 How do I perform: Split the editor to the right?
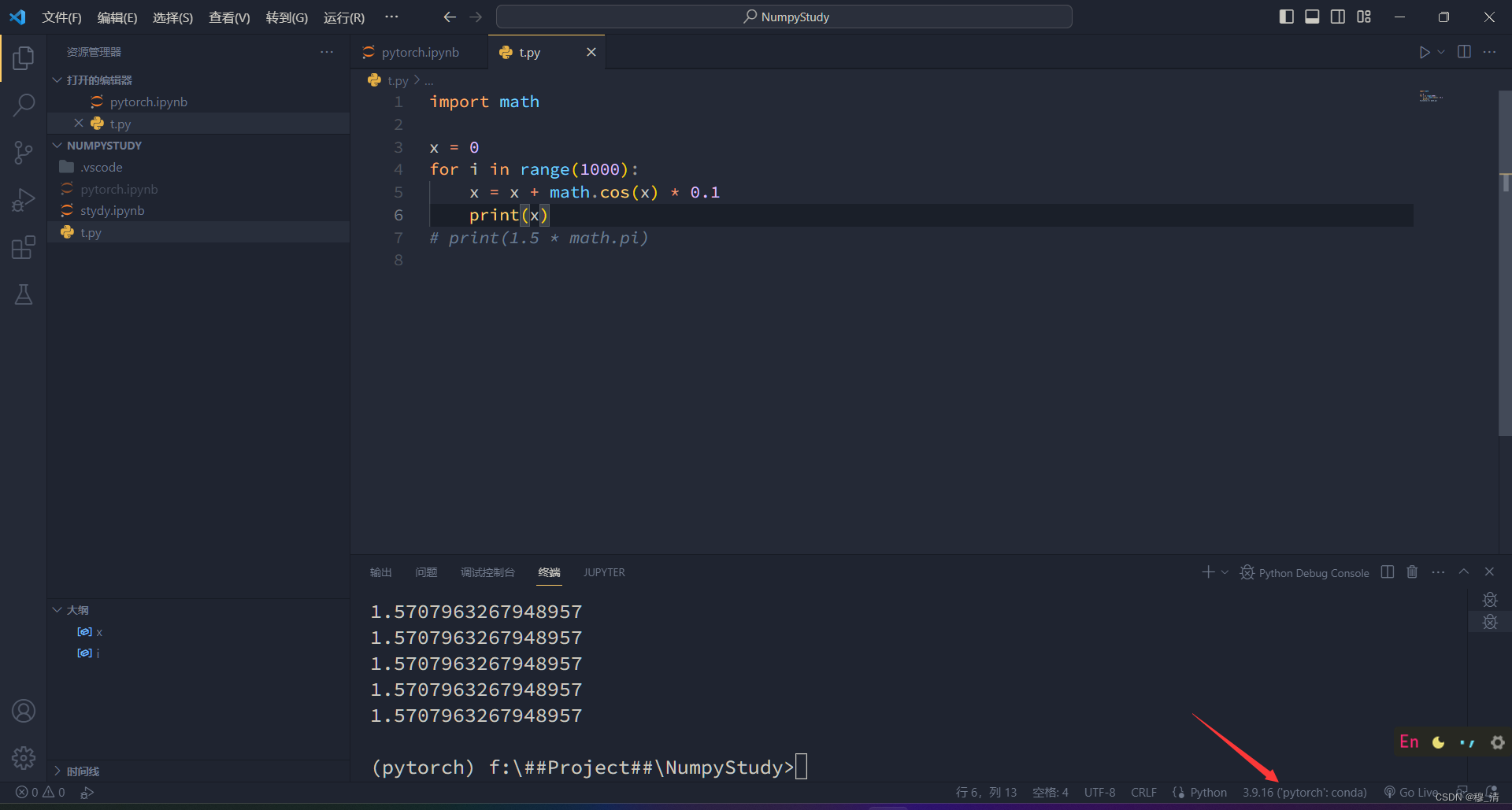point(1464,52)
